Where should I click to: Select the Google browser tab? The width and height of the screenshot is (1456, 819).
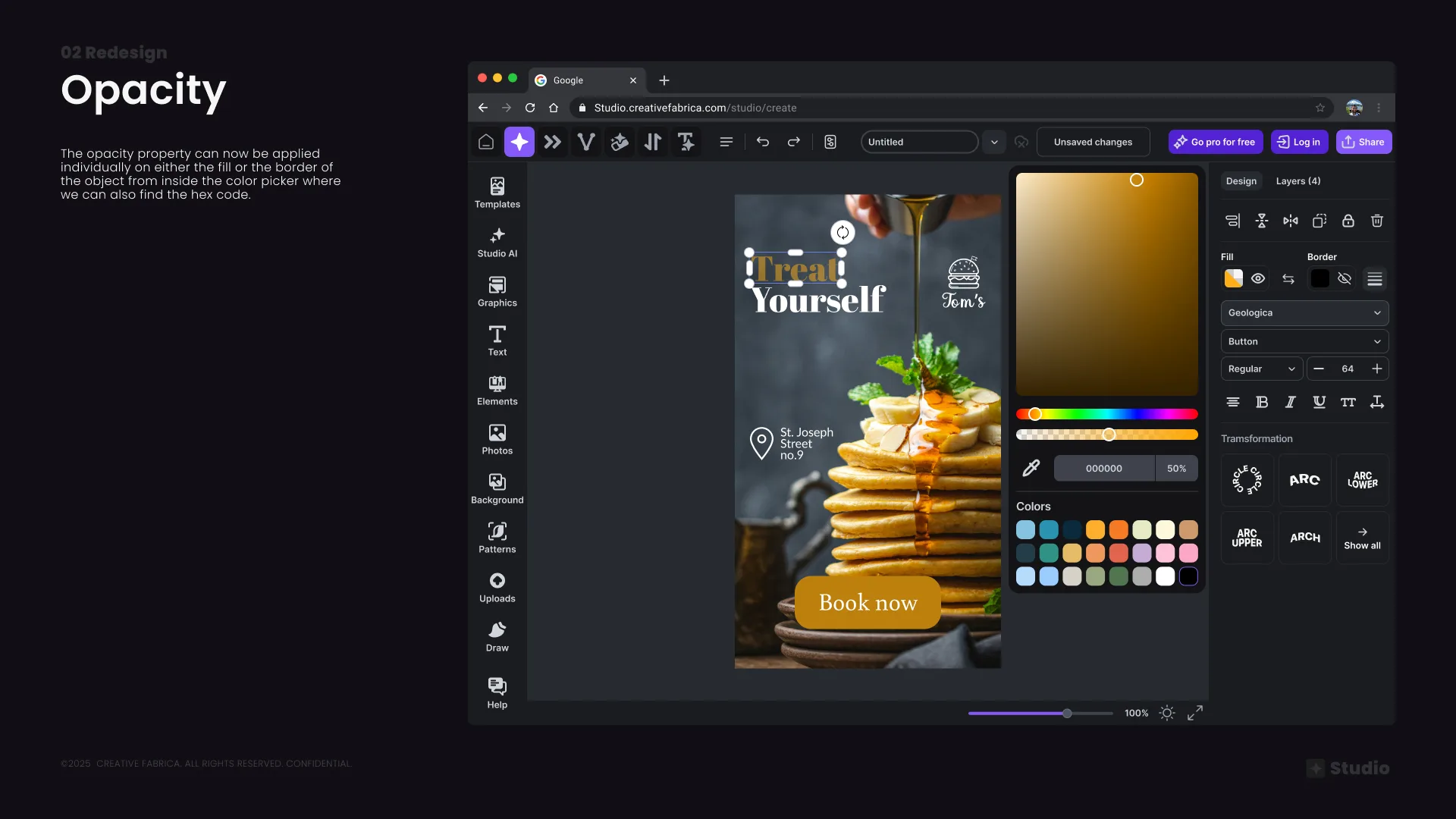click(x=586, y=80)
